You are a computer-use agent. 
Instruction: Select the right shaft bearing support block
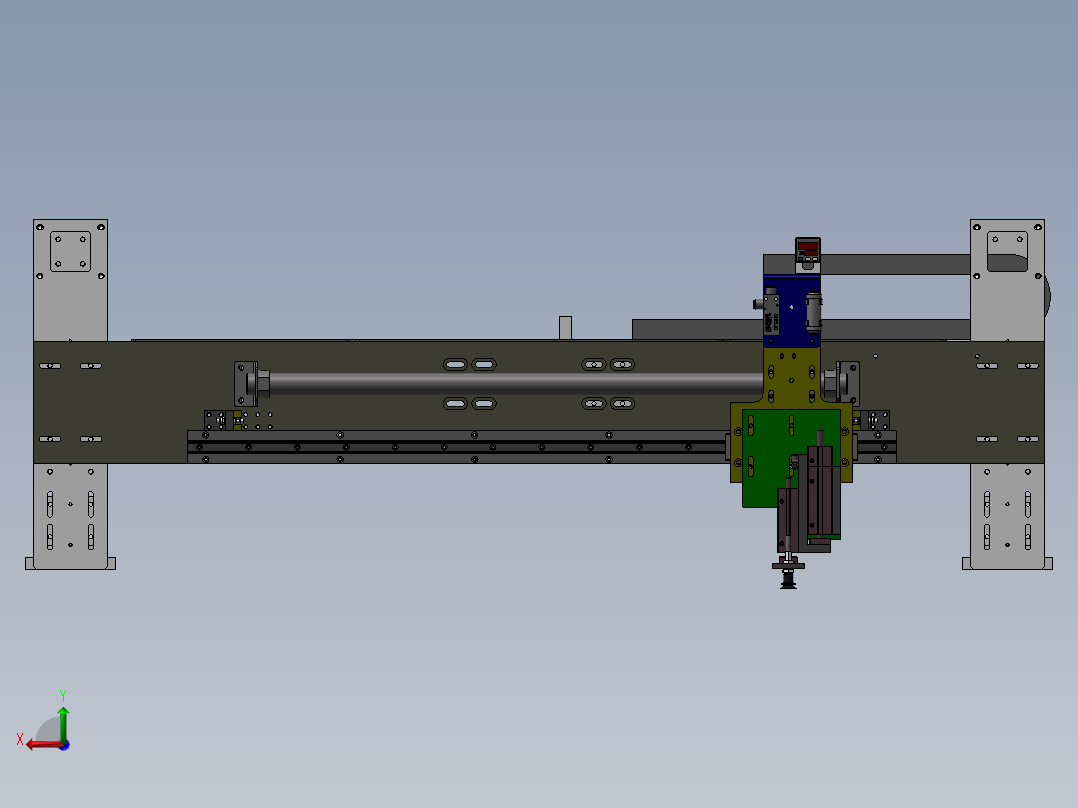point(847,384)
